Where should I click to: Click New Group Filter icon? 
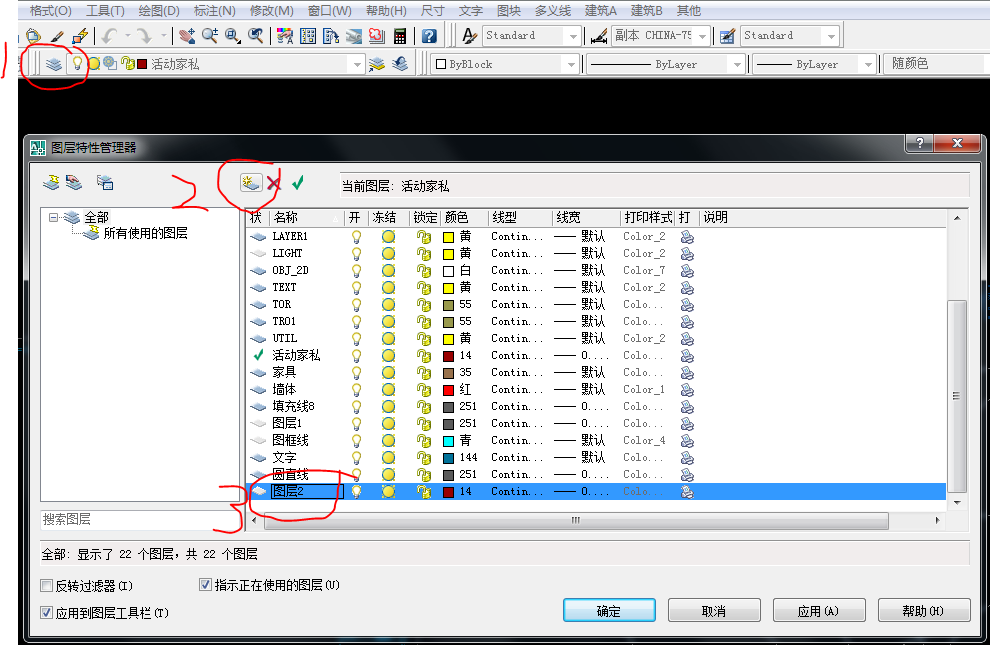[x=74, y=183]
